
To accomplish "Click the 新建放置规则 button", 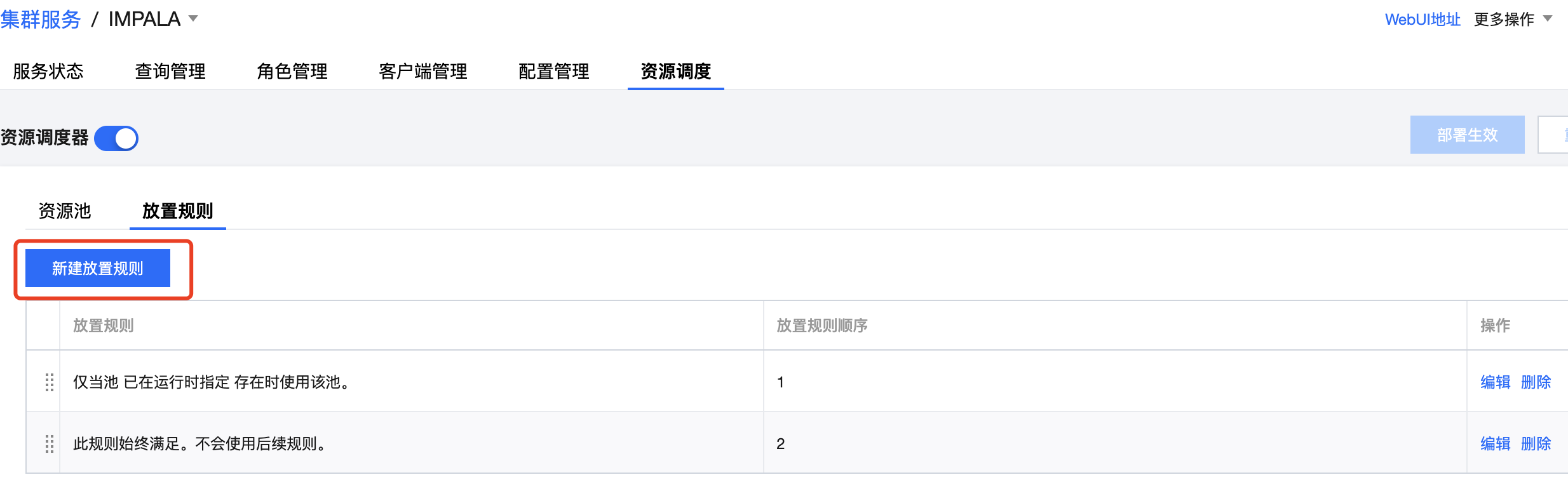I will pos(98,268).
